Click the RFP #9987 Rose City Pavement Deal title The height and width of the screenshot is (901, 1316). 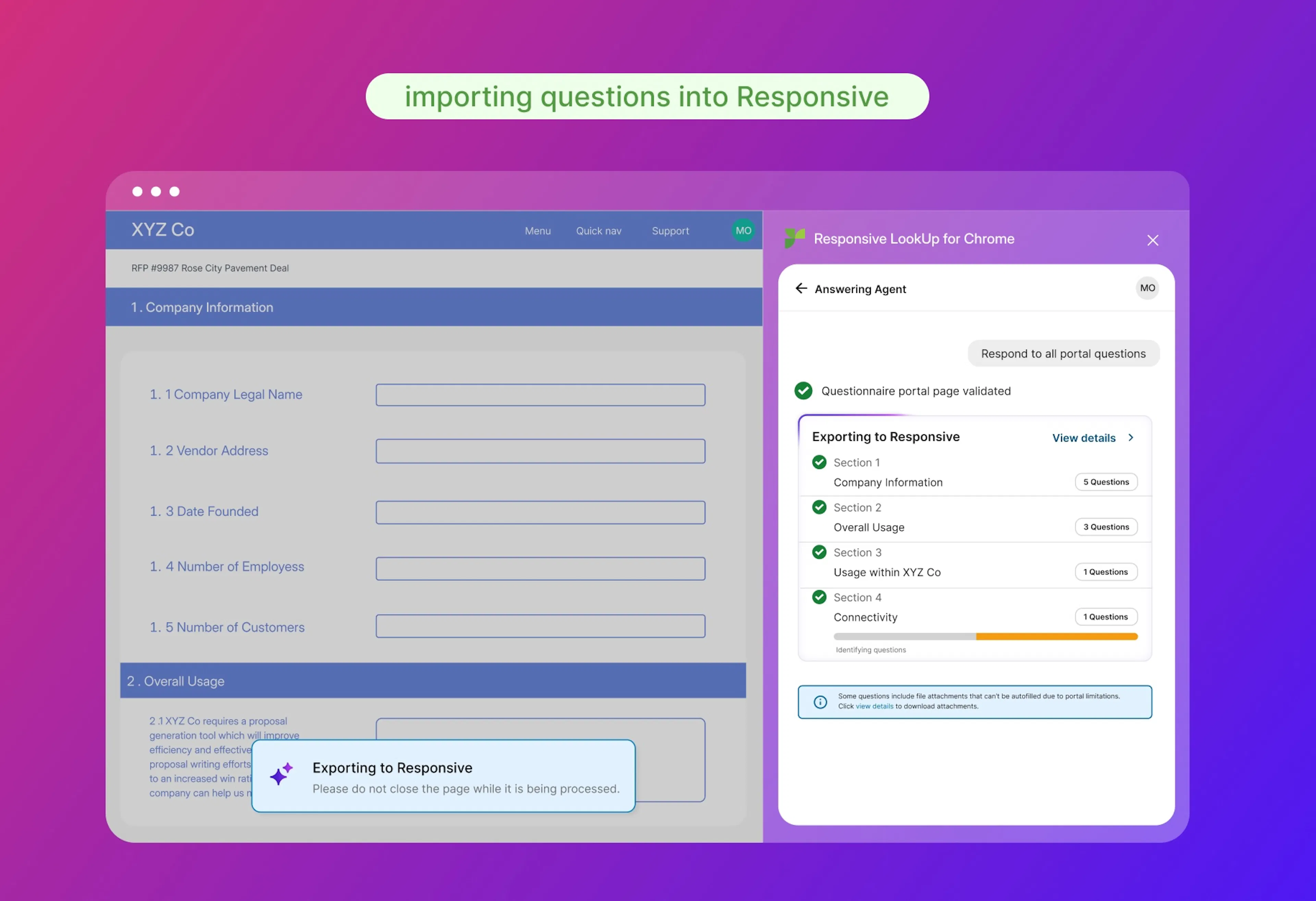pos(209,268)
